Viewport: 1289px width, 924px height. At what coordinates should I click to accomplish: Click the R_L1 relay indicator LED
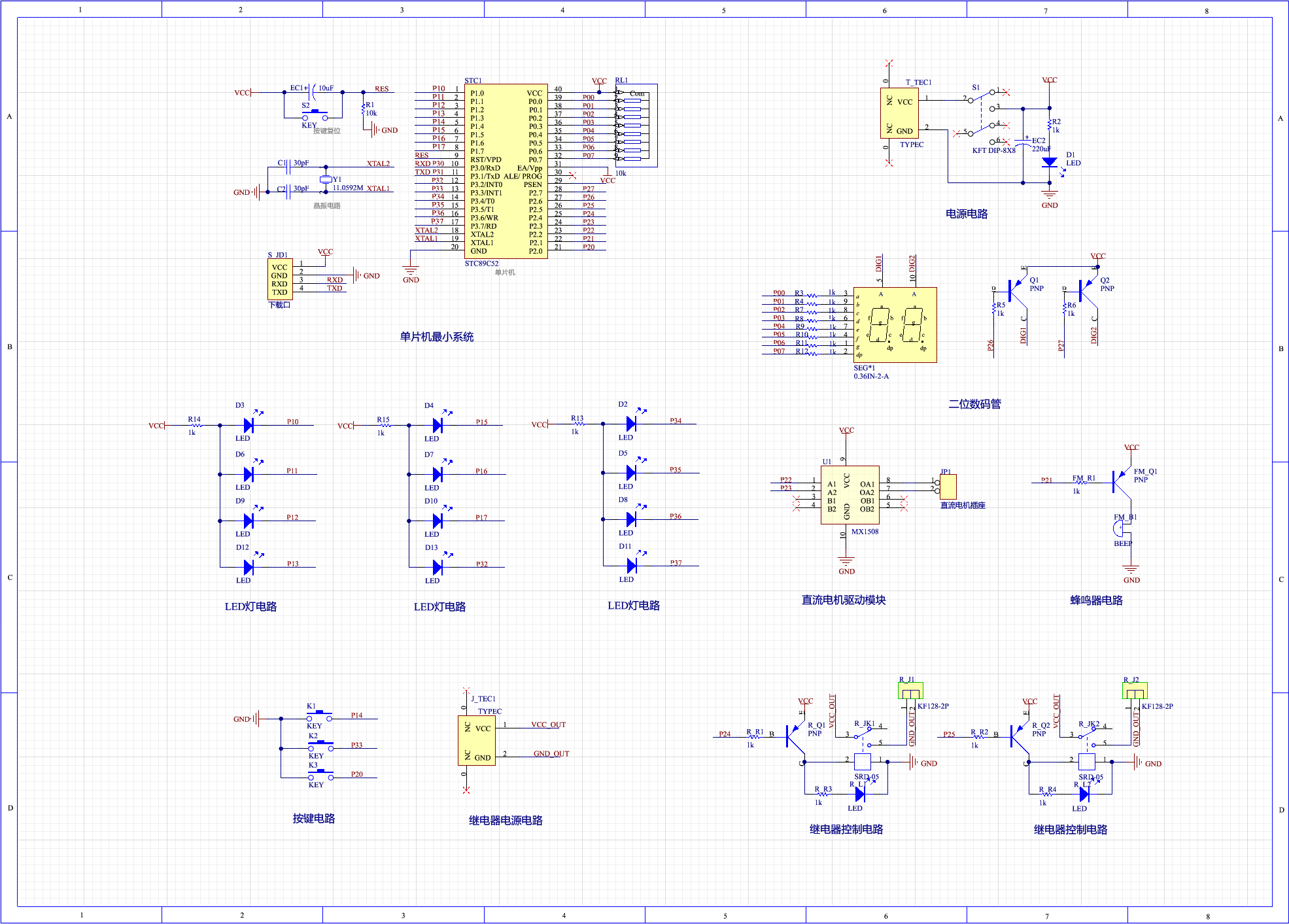tap(861, 794)
